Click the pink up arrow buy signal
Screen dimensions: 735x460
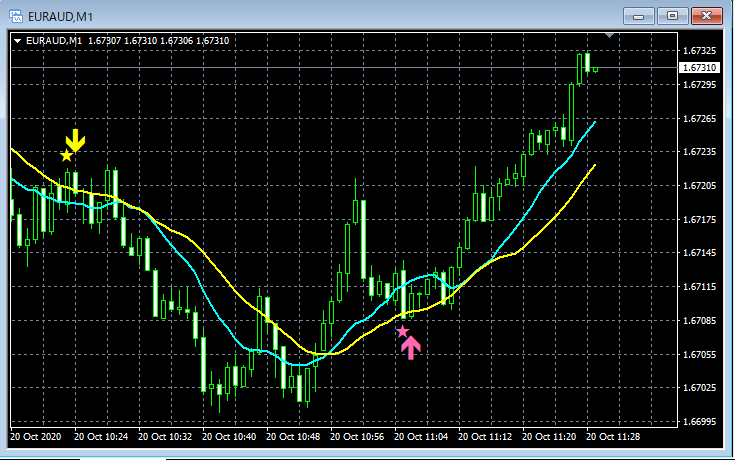point(411,348)
